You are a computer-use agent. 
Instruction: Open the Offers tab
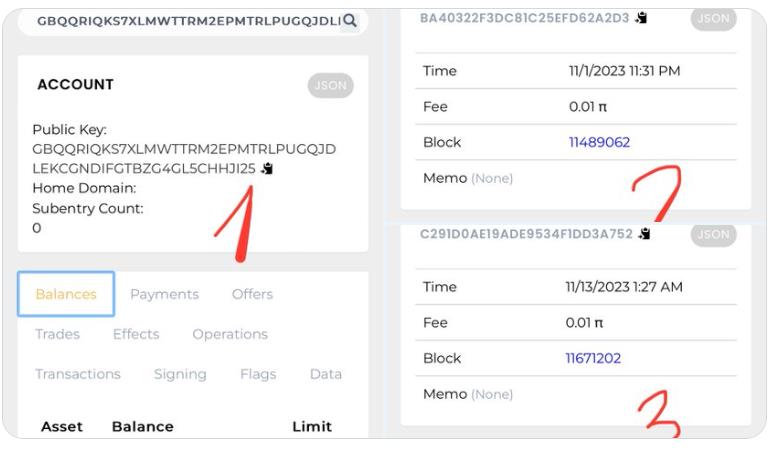click(253, 294)
